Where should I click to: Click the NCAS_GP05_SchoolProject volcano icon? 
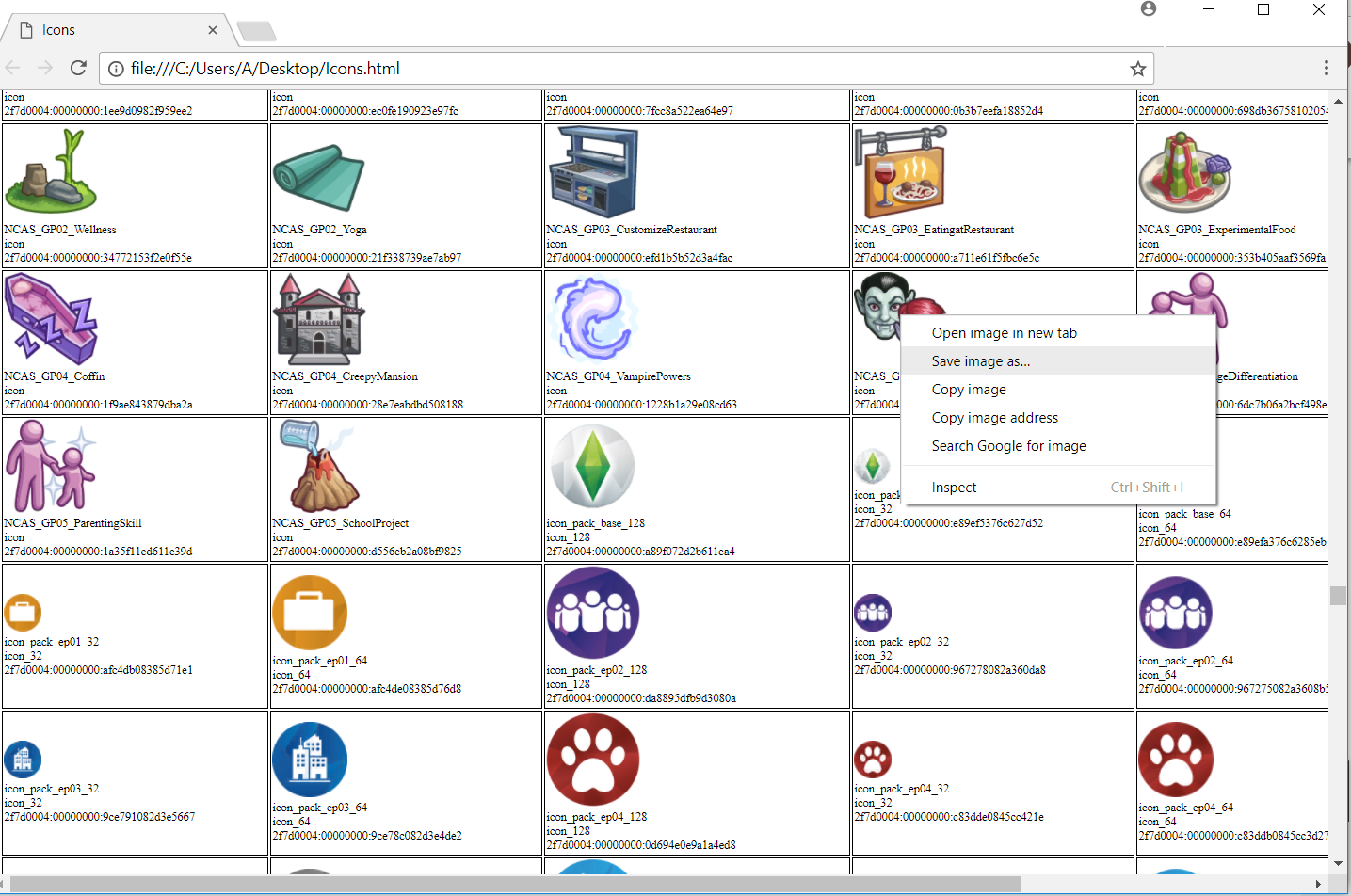[x=320, y=467]
